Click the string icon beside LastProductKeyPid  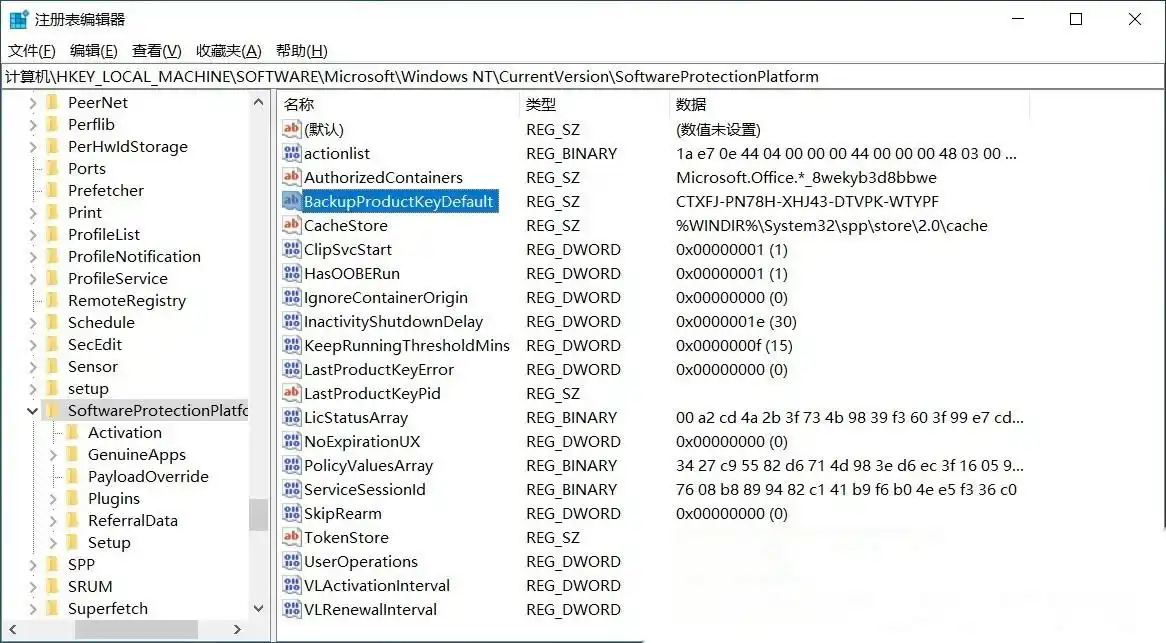[x=292, y=392]
